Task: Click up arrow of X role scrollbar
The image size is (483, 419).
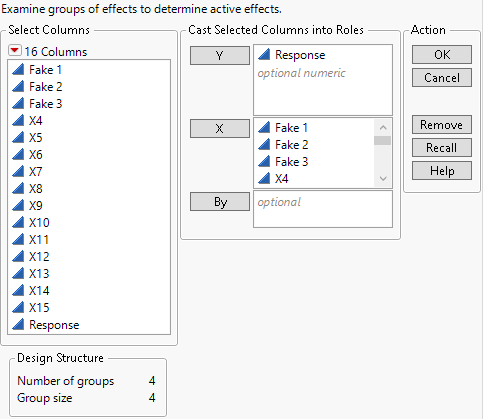Action: pyautogui.click(x=383, y=127)
